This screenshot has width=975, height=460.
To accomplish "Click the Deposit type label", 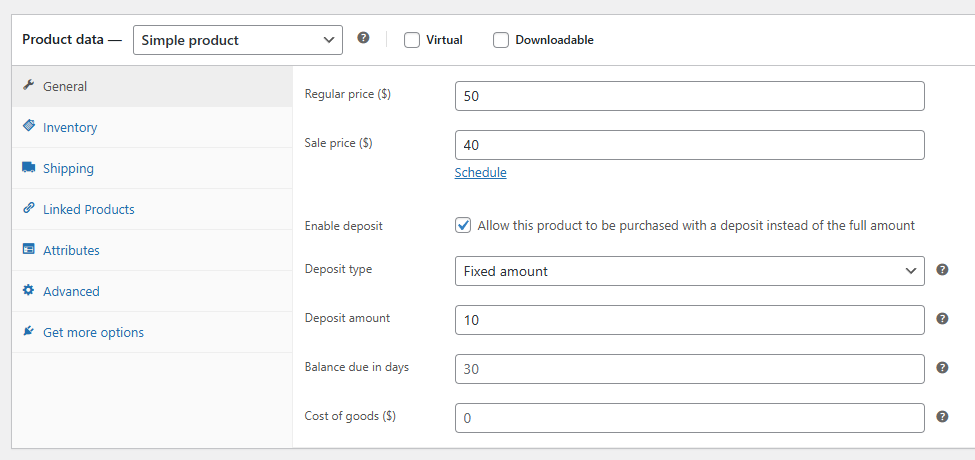I will pyautogui.click(x=338, y=269).
